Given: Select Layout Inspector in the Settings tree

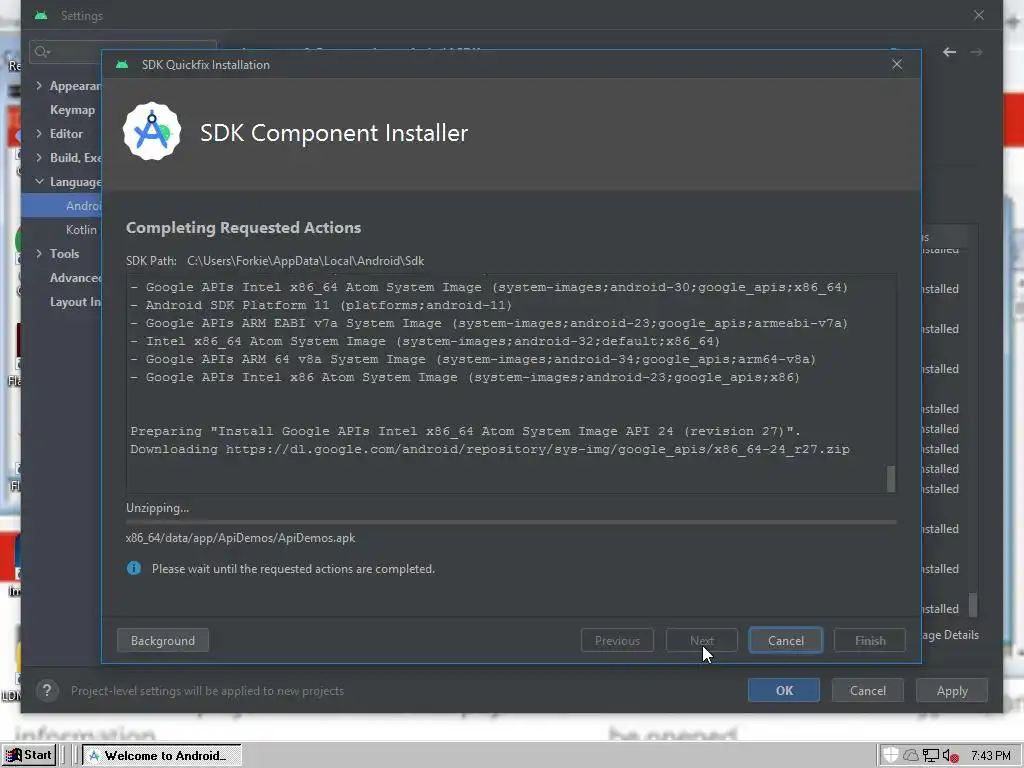Looking at the screenshot, I should [75, 302].
